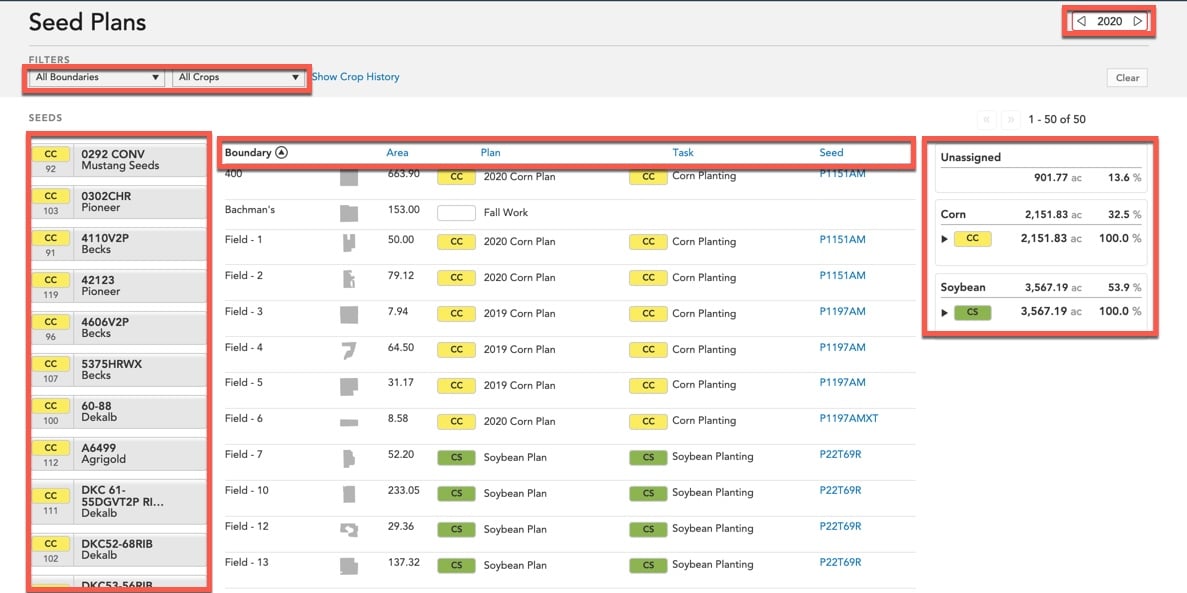Click the empty white plan swatch for Bachman's

pos(456,213)
